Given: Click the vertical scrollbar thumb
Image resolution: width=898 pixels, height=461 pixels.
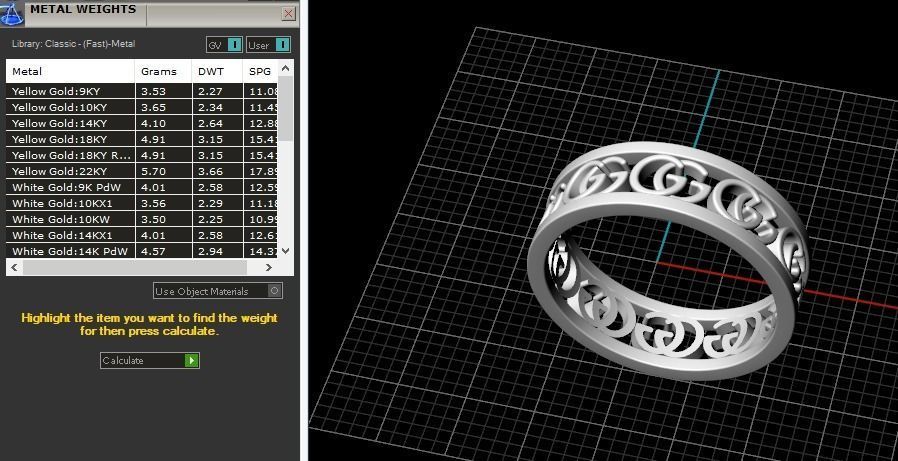Looking at the screenshot, I should click(x=286, y=108).
